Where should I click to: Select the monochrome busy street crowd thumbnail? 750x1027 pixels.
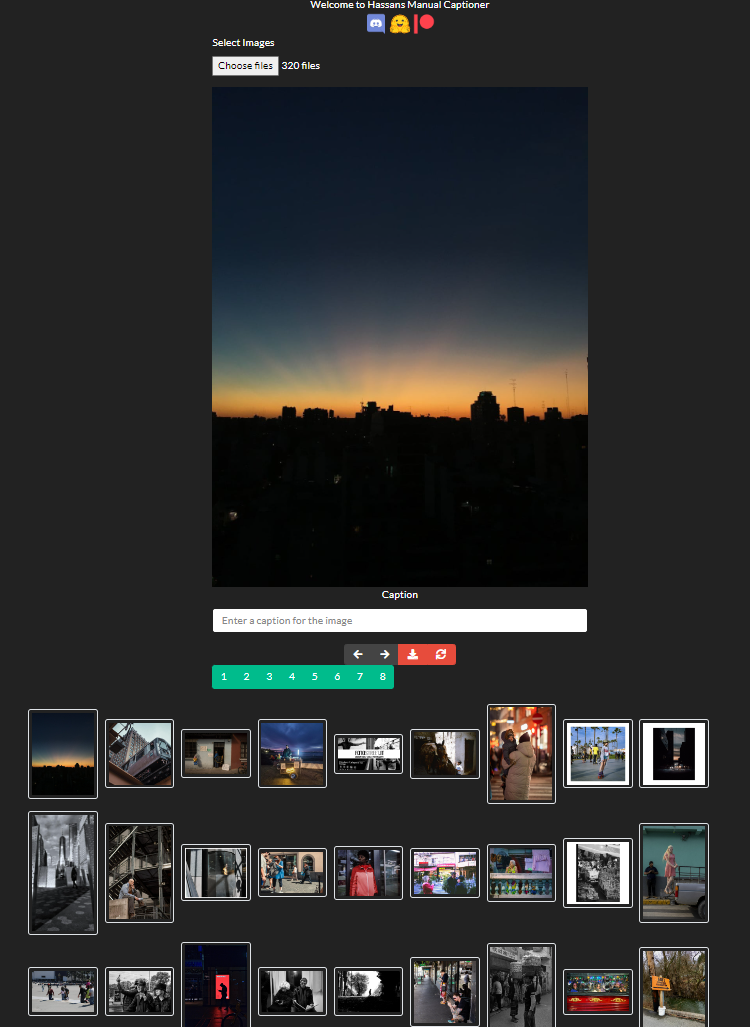click(x=521, y=986)
